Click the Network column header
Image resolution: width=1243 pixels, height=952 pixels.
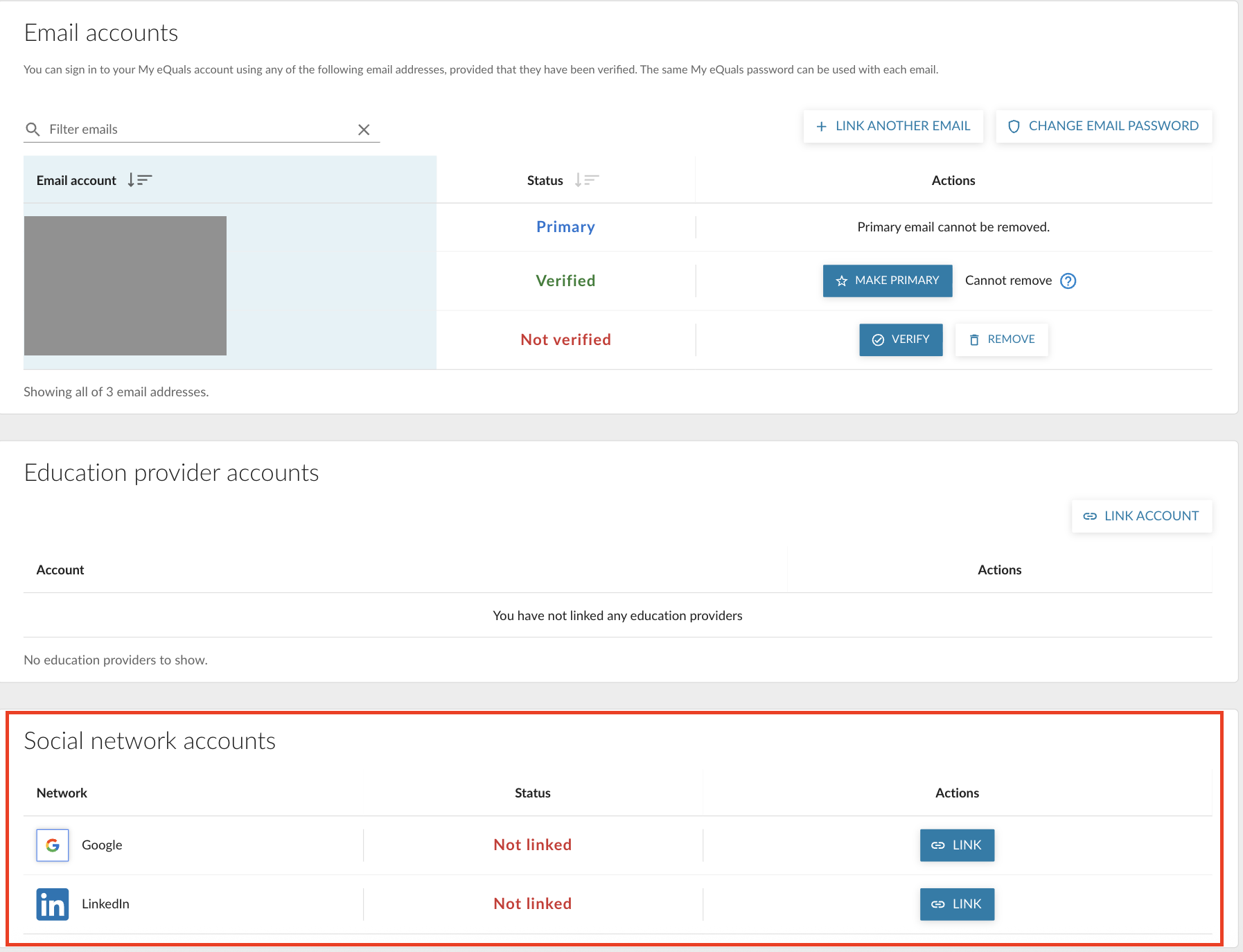[x=62, y=793]
